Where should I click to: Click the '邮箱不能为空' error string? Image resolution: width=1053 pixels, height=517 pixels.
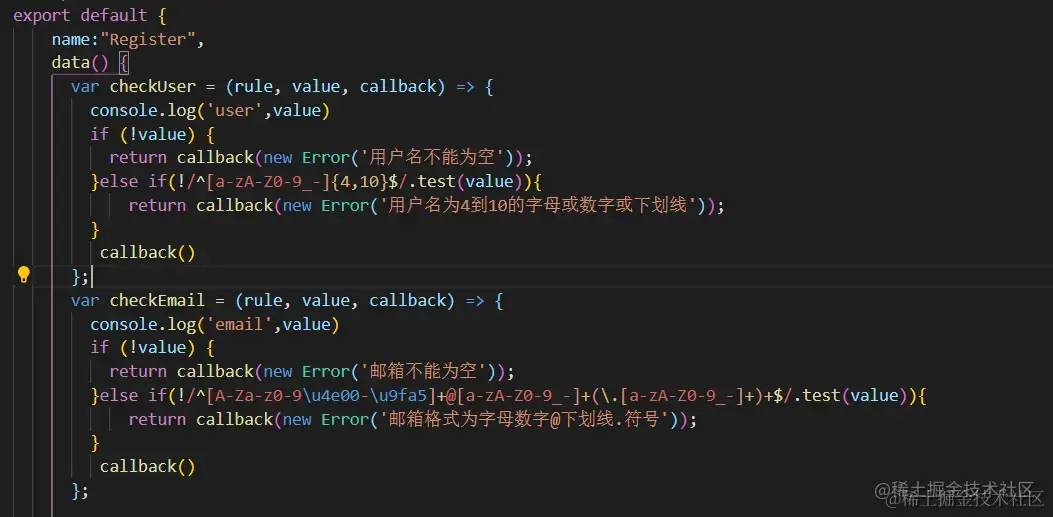[423, 371]
